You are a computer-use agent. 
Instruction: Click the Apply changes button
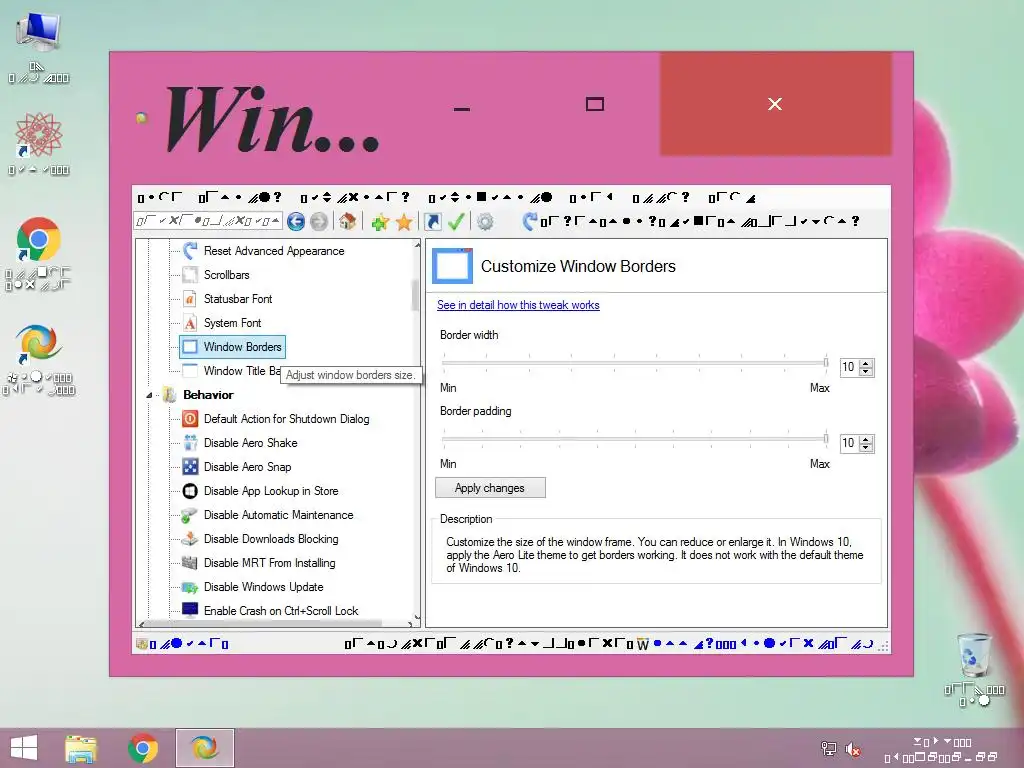(x=490, y=488)
